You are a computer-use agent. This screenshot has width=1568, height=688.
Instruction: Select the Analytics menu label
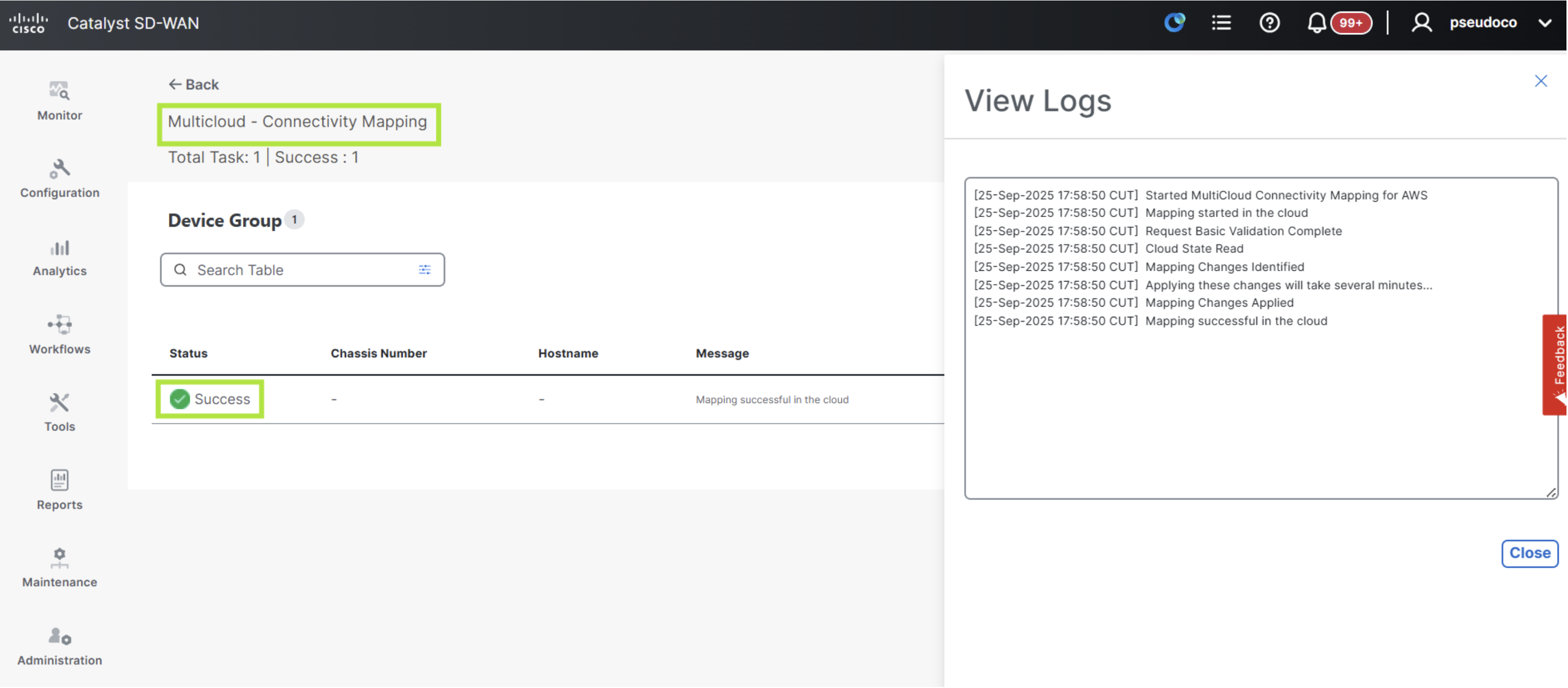click(x=59, y=271)
